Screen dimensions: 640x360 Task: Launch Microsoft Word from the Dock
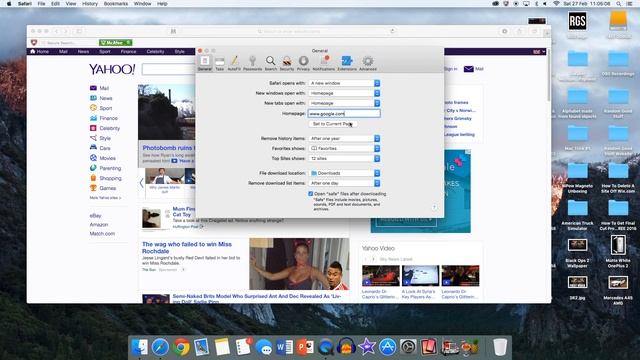tap(284, 347)
